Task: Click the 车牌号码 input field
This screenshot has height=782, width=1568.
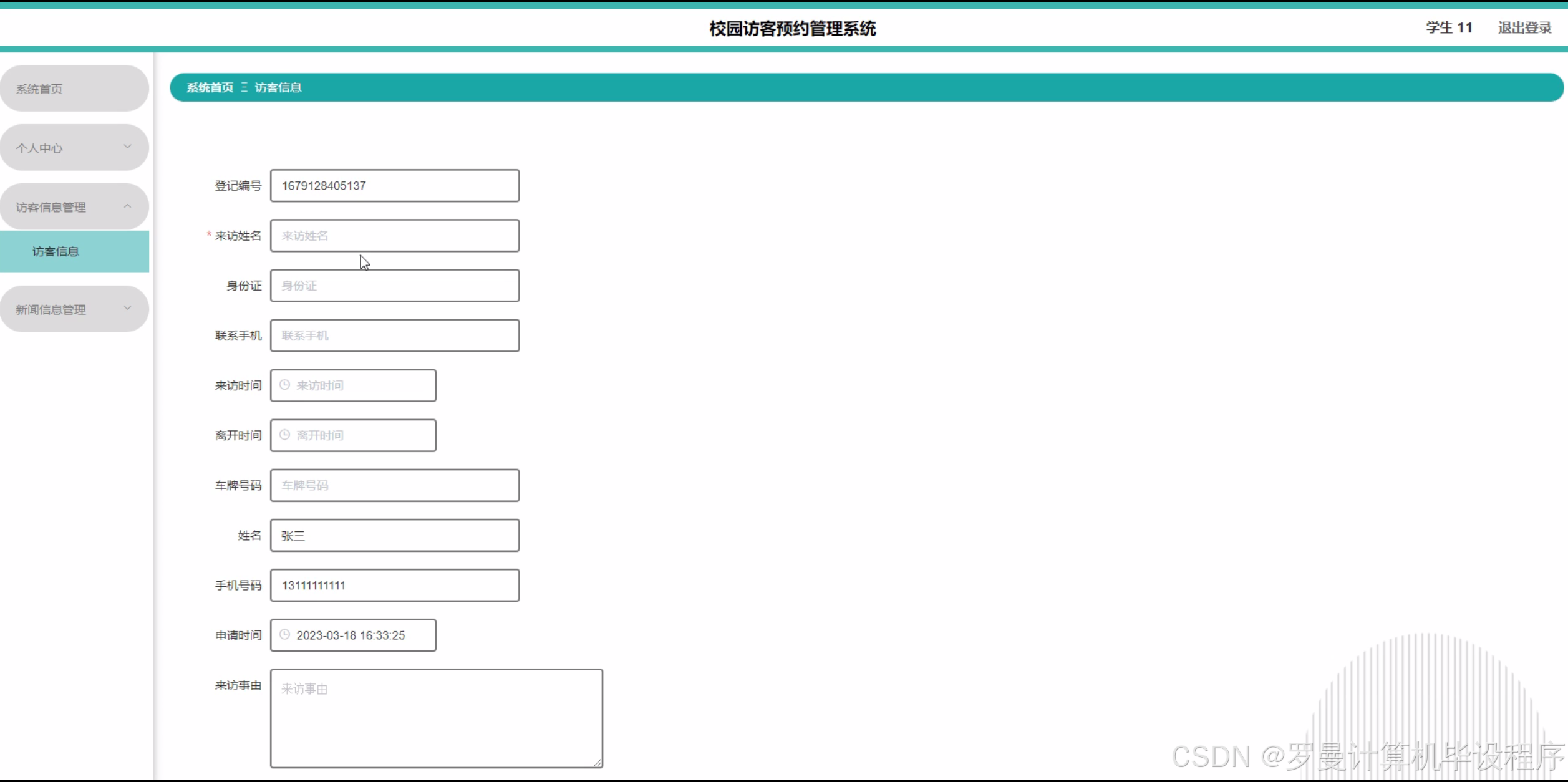Action: coord(394,485)
